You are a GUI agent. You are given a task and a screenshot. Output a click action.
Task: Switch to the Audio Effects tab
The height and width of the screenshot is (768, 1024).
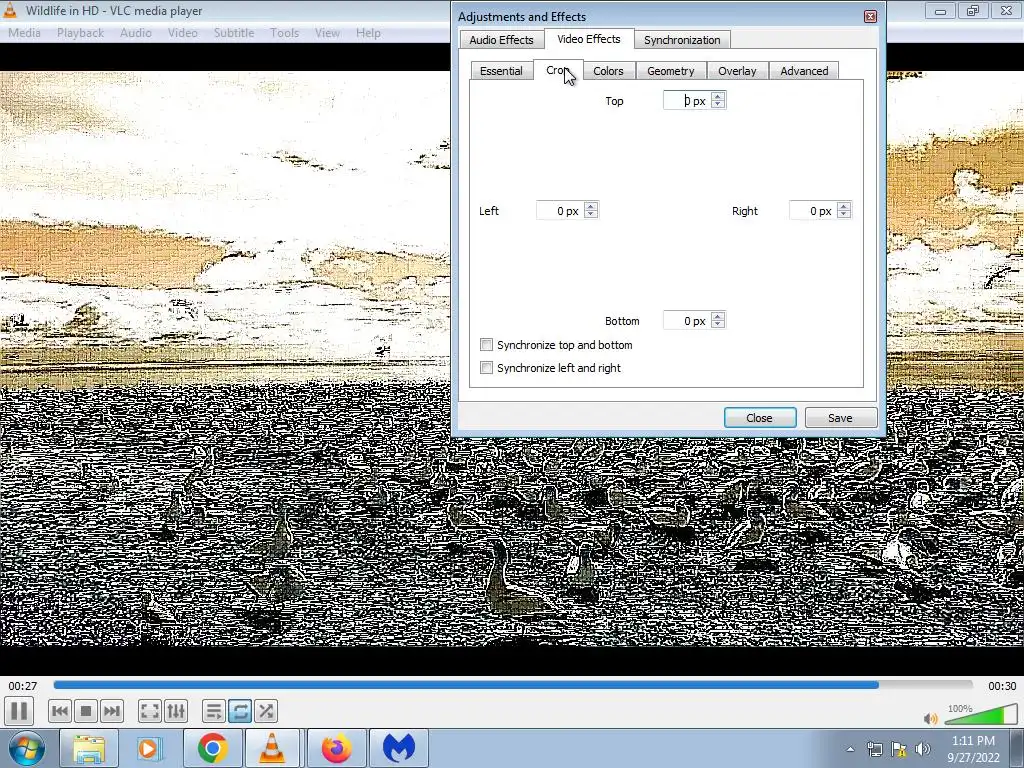502,40
